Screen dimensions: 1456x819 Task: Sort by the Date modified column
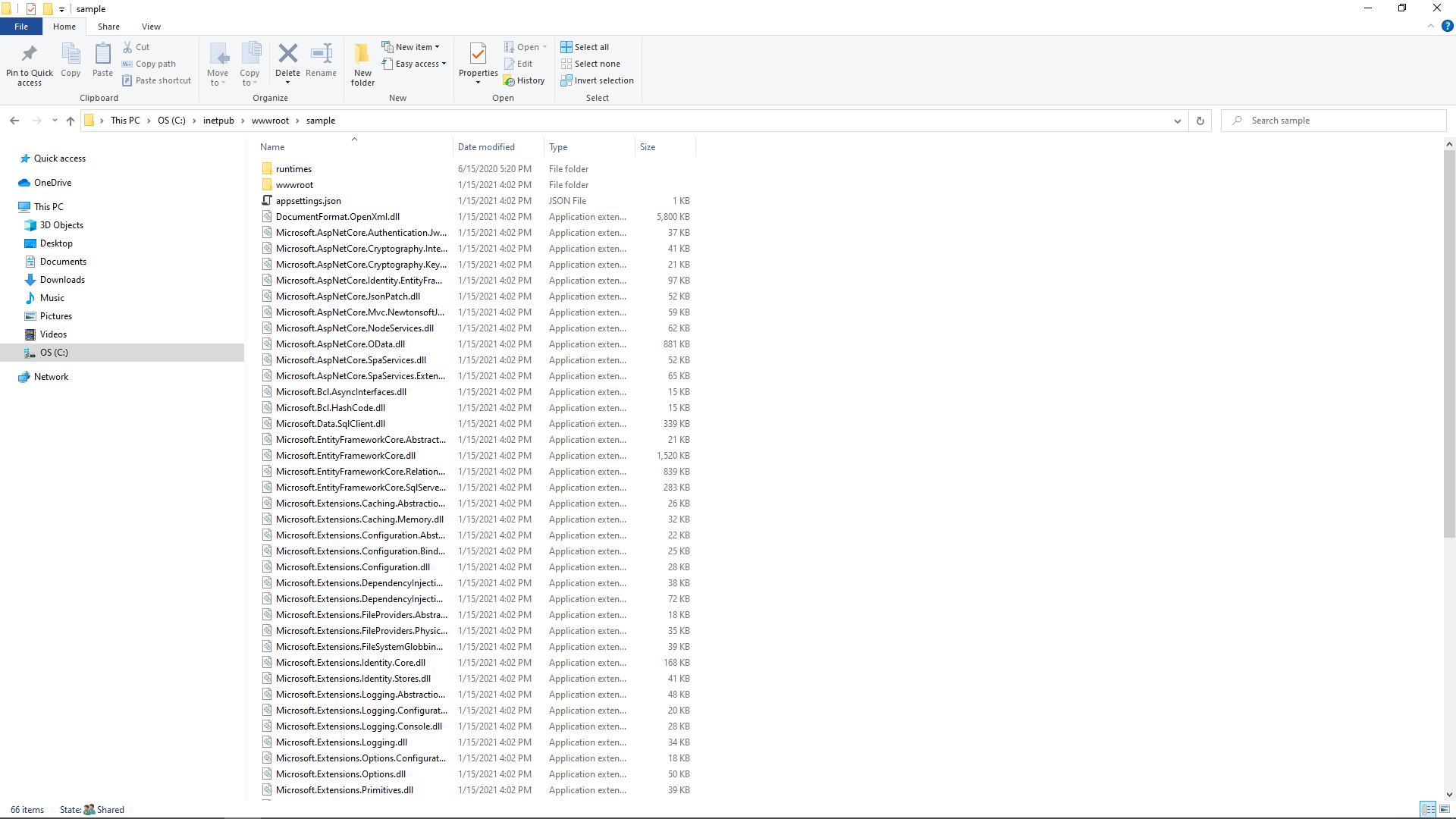498,147
